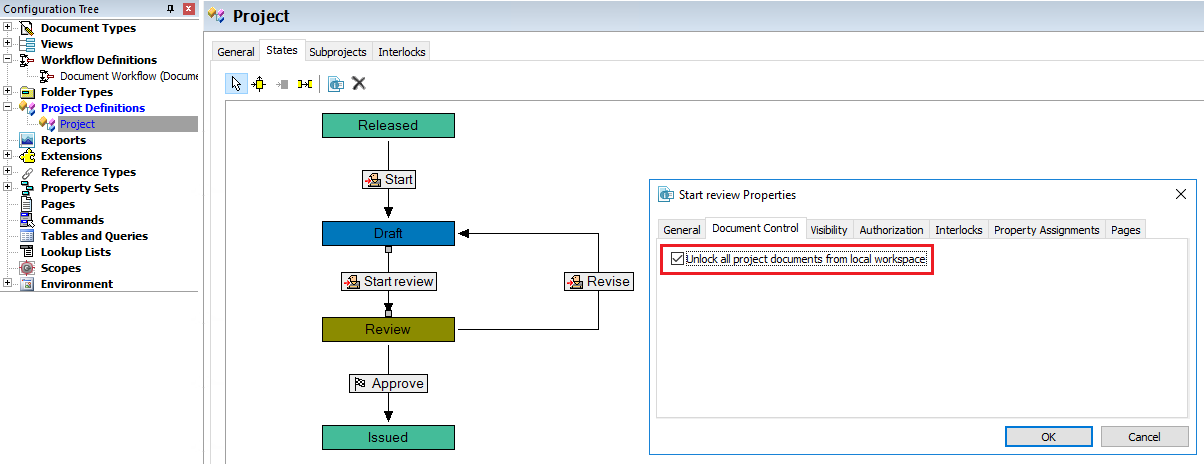The image size is (1204, 464).
Task: Click the Project Definitions icon in tree
Action: pyautogui.click(x=27, y=108)
